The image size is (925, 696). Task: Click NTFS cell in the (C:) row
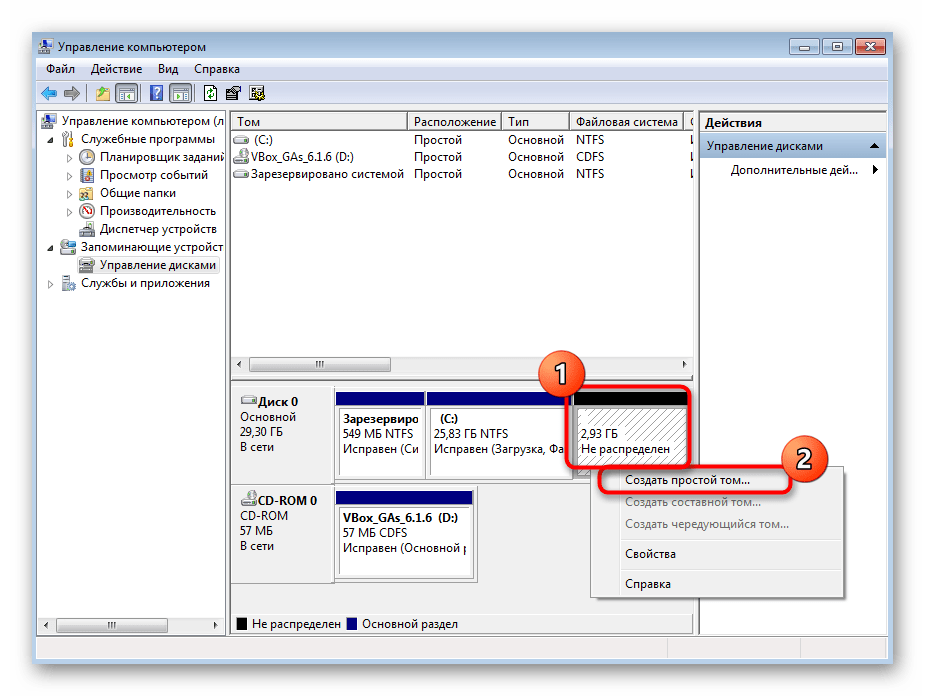pos(590,140)
